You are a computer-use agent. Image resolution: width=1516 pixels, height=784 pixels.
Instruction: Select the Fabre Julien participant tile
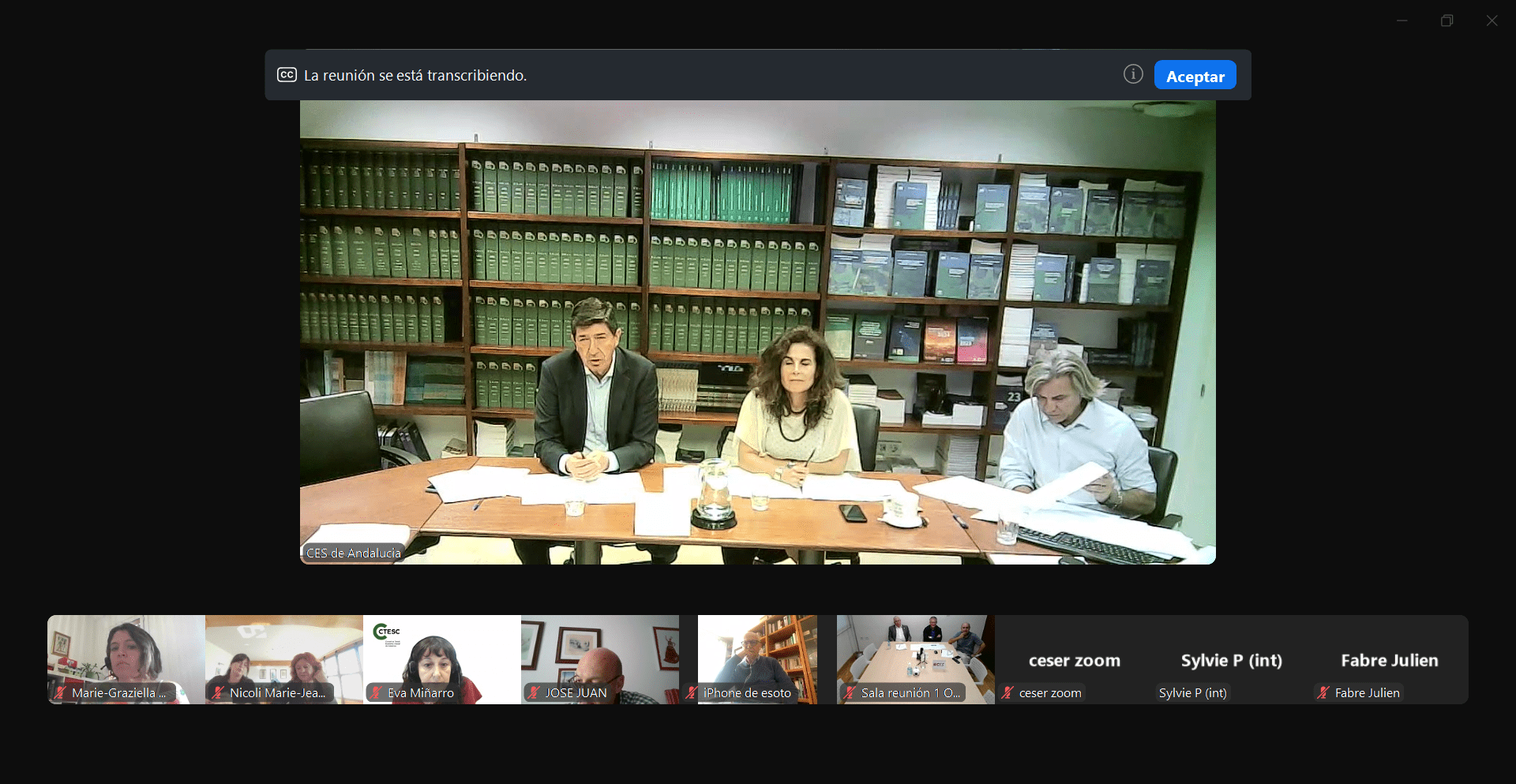point(1389,659)
